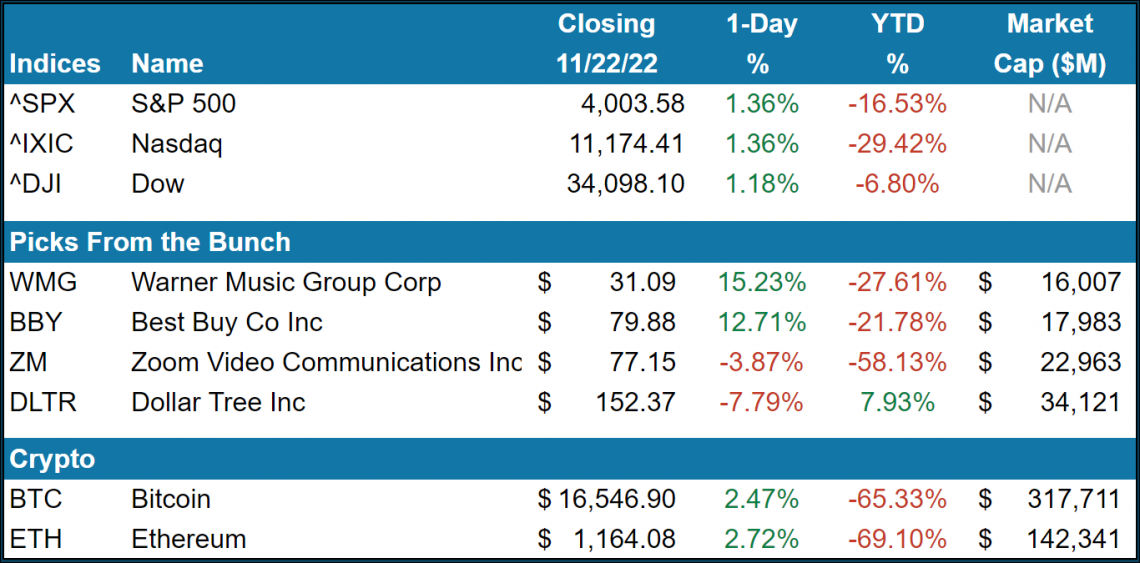
Task: Select the Crypto section header
Action: [52, 459]
